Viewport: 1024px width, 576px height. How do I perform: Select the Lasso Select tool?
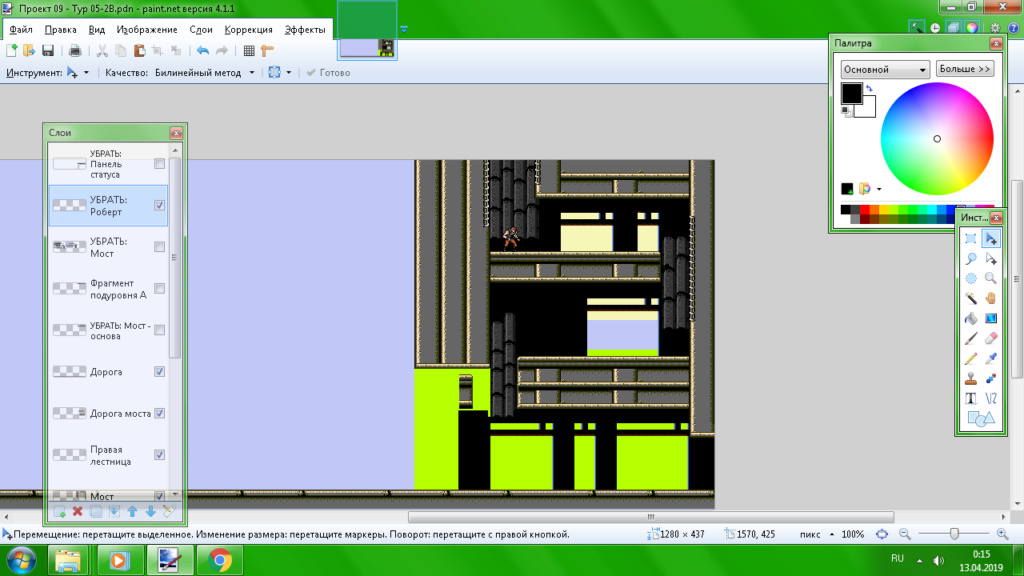click(x=970, y=259)
